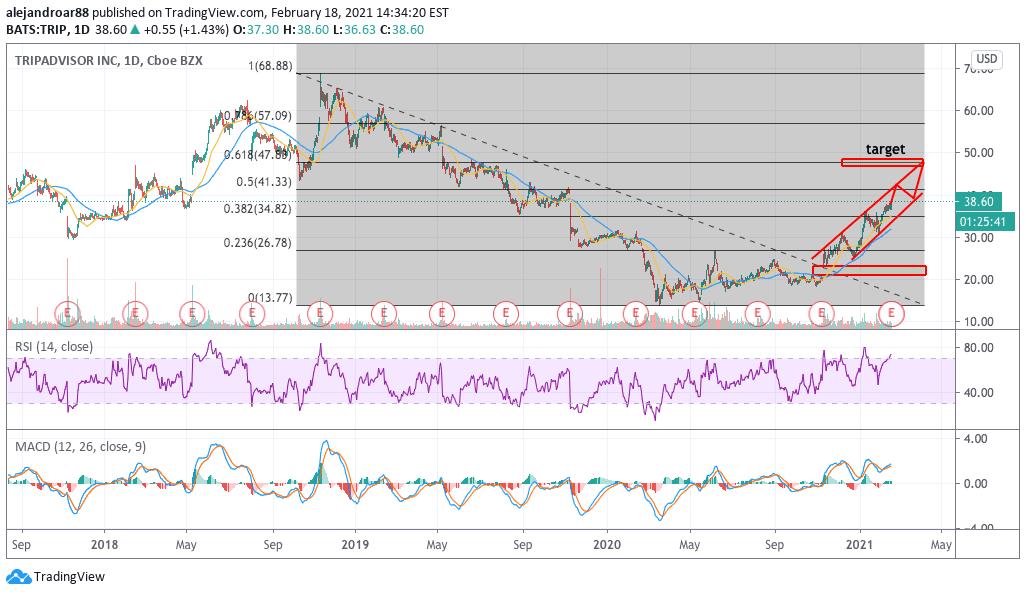The height and width of the screenshot is (595, 1026).
Task: Click the current price tag 38.60 on the axis
Action: click(x=978, y=202)
